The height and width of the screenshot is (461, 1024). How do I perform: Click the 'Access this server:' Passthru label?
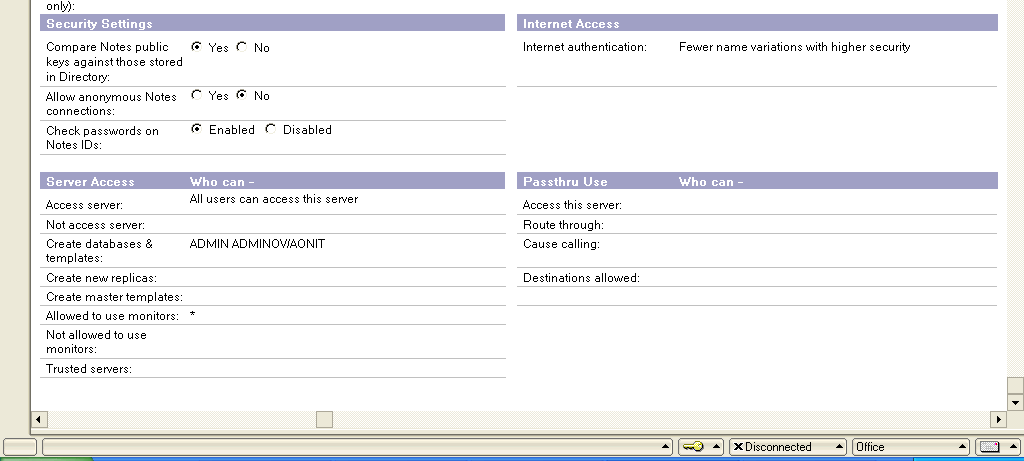click(x=572, y=205)
